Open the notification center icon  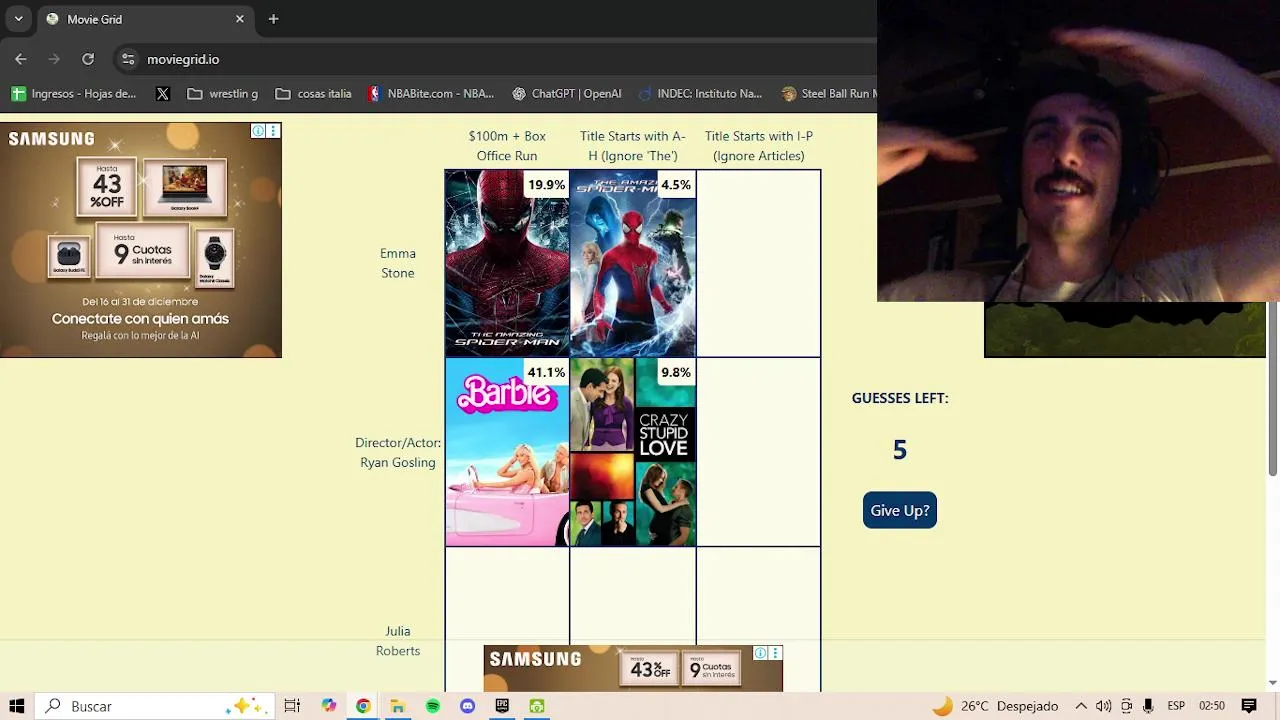(1248, 706)
